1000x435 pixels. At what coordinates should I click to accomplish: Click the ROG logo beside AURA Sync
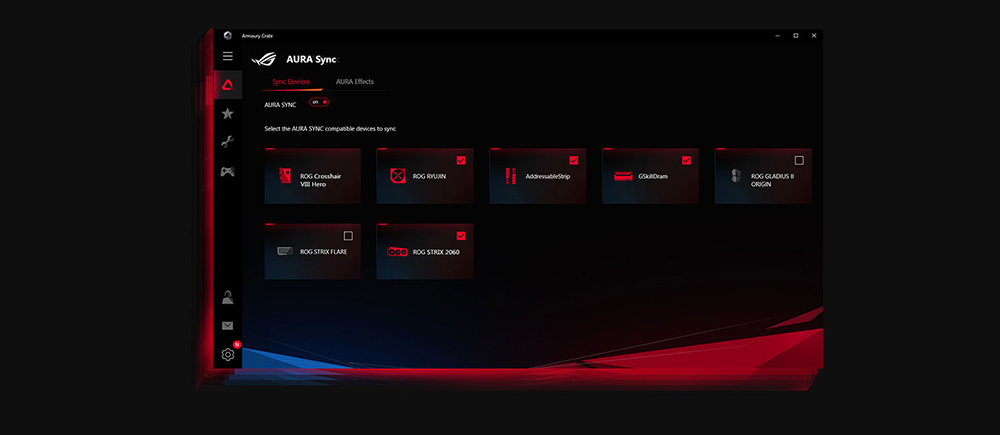pos(264,59)
